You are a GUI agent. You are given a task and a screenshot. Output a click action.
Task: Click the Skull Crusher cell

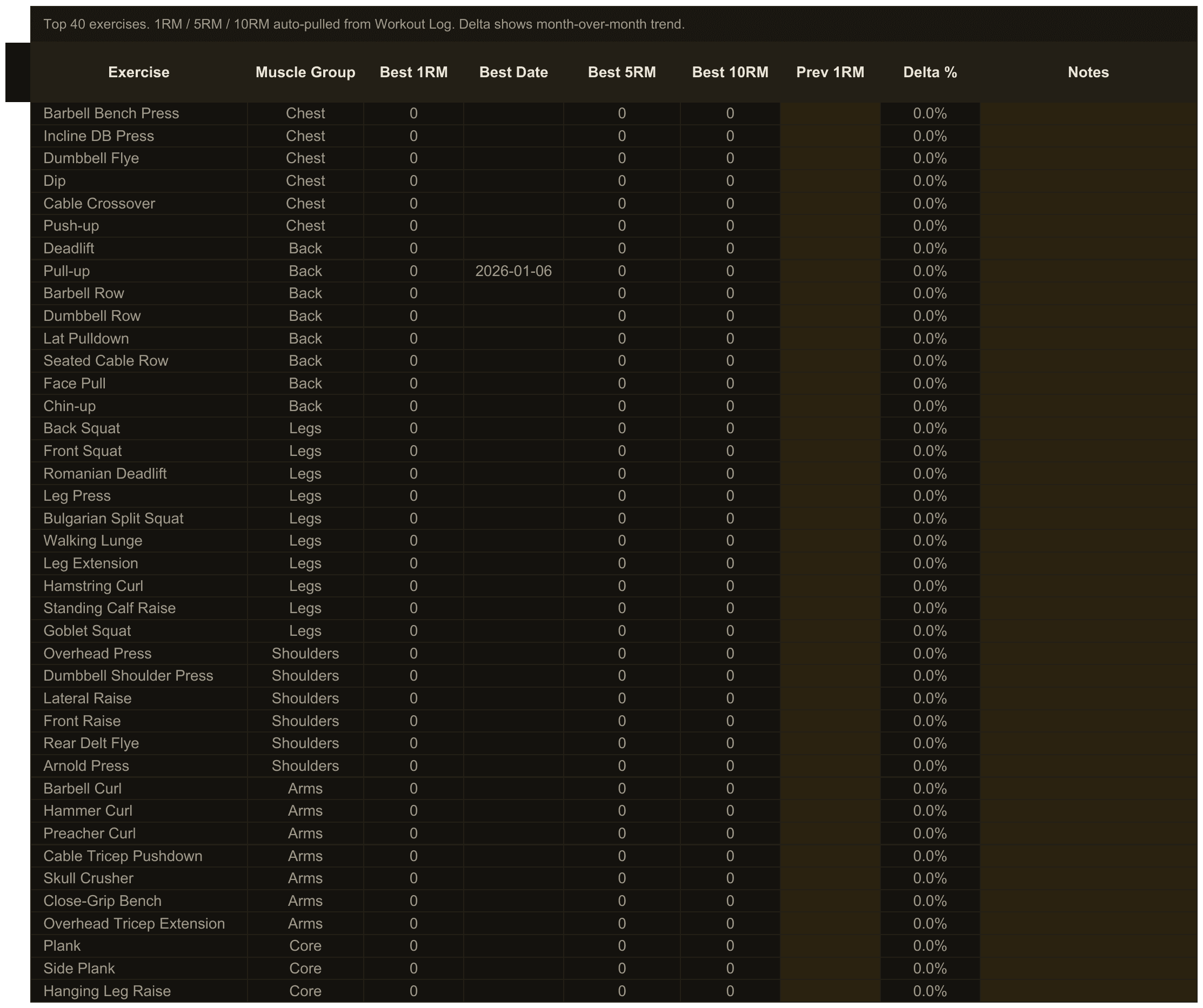tap(139, 878)
